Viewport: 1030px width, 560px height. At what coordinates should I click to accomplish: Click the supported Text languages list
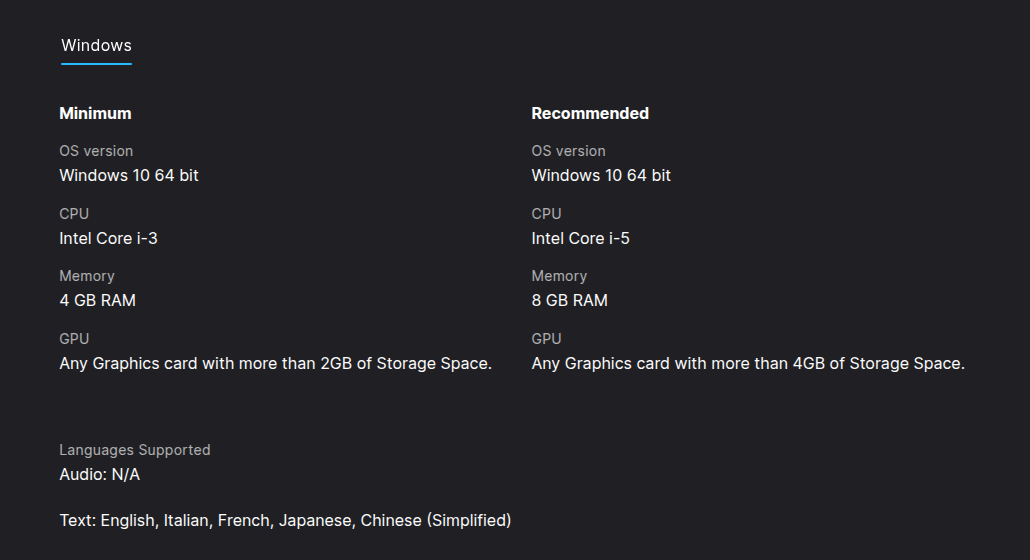tap(285, 520)
